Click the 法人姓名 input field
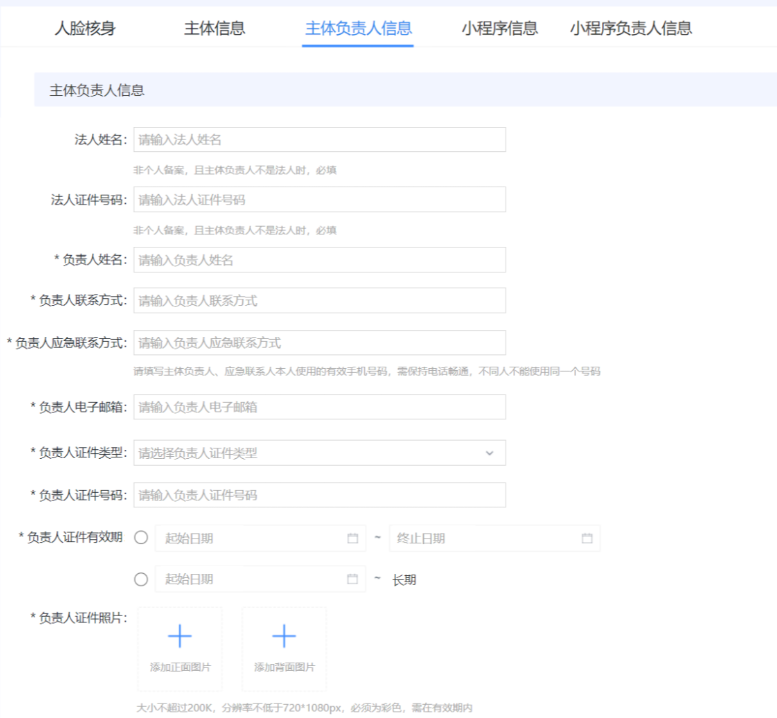Viewport: 777px width, 718px height. (319, 140)
